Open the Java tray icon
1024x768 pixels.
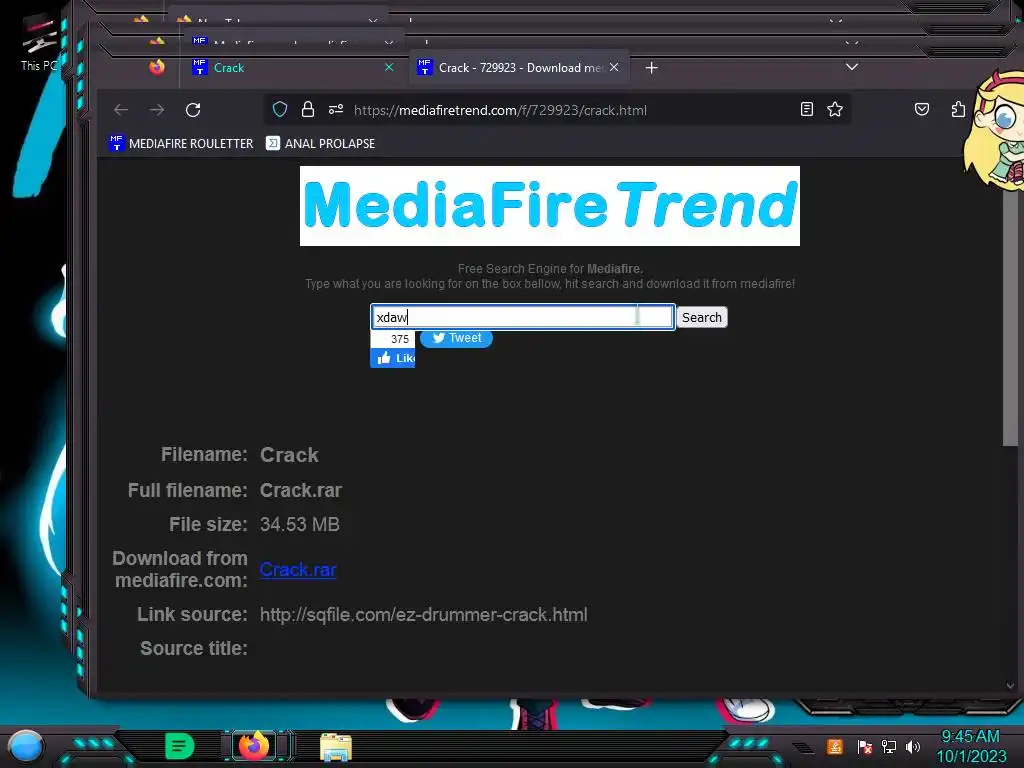coord(834,746)
